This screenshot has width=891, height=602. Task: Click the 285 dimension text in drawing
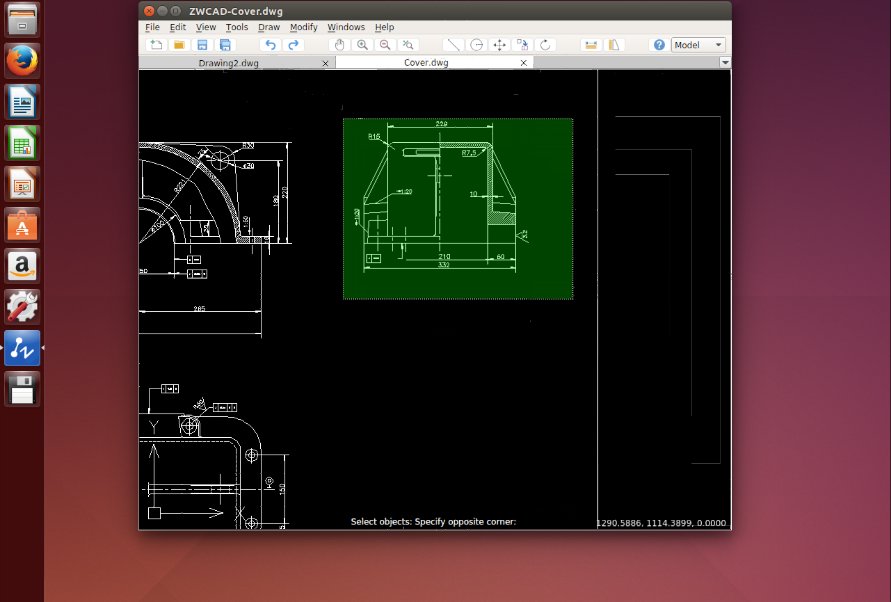tap(199, 309)
